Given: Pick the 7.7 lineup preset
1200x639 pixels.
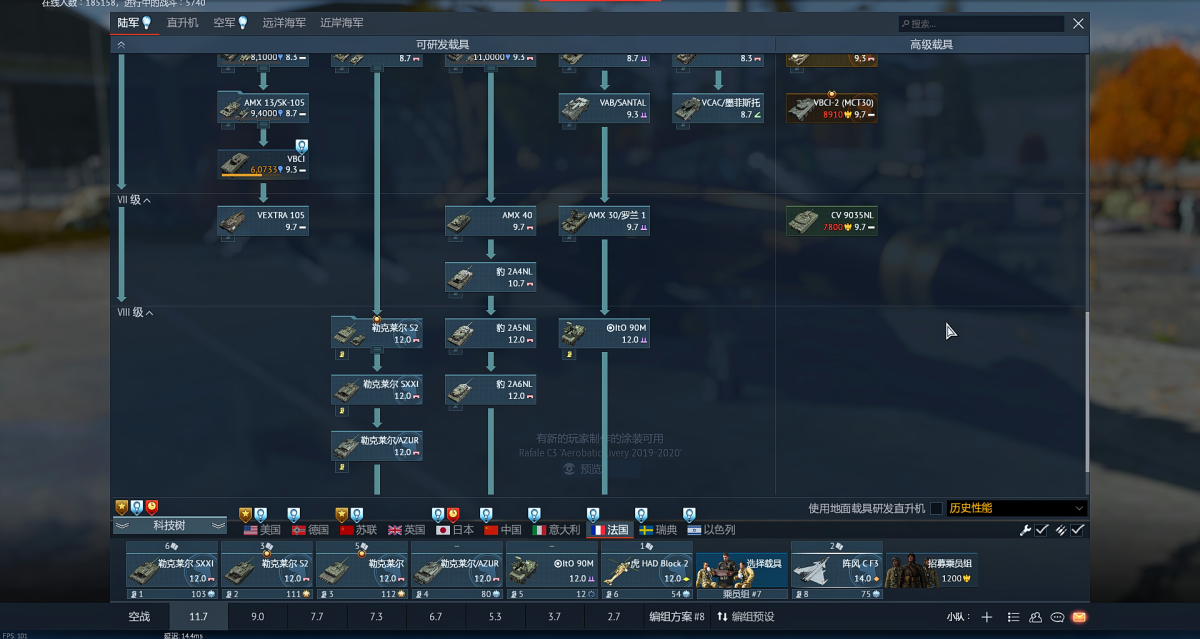Looking at the screenshot, I should click(317, 617).
